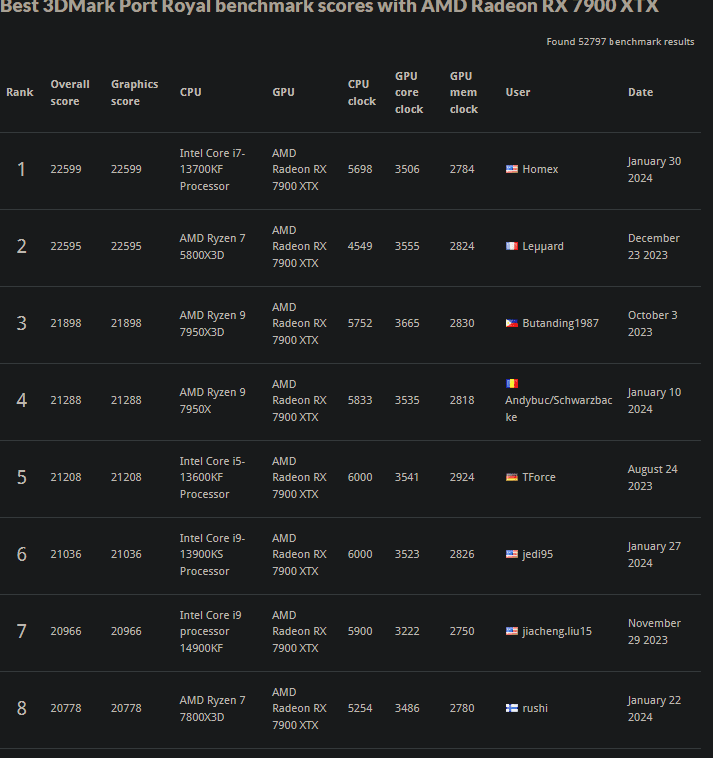This screenshot has height=758, width=713.
Task: Click the Romanian flag above Andybuc/Schwarzbacke
Action: pyautogui.click(x=511, y=383)
